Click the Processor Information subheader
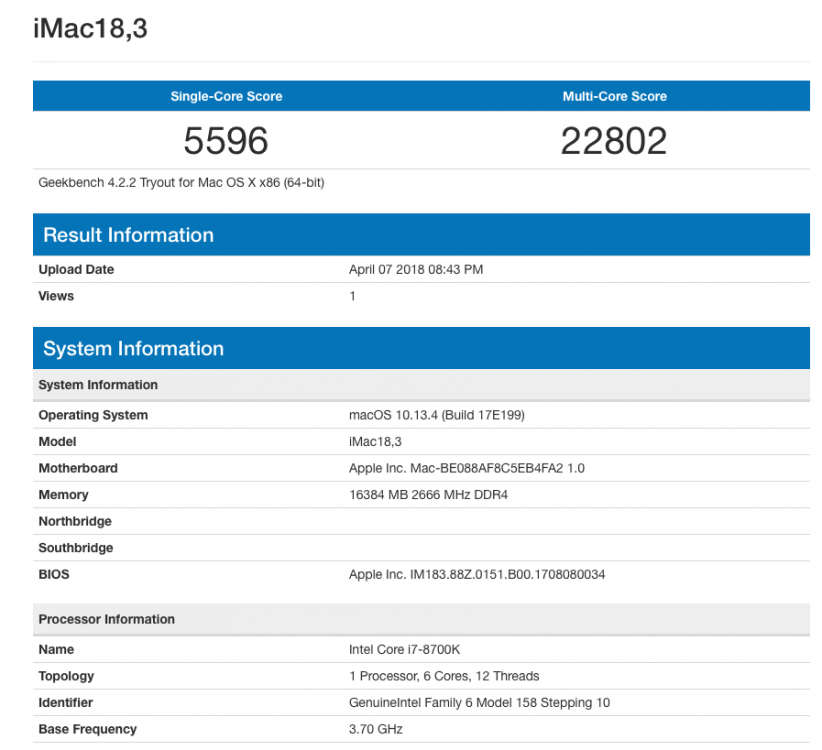The height and width of the screenshot is (750, 822). [421, 619]
